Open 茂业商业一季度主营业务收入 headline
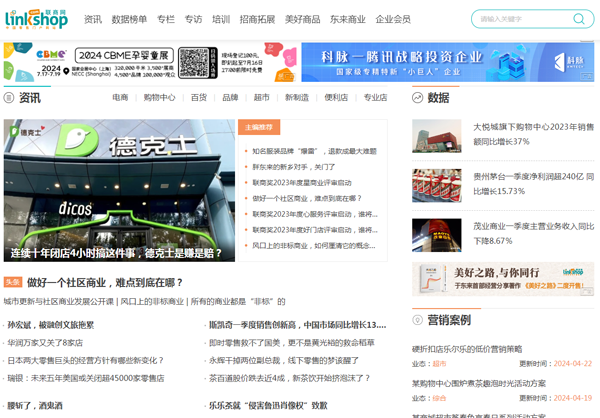 pyautogui.click(x=534, y=233)
